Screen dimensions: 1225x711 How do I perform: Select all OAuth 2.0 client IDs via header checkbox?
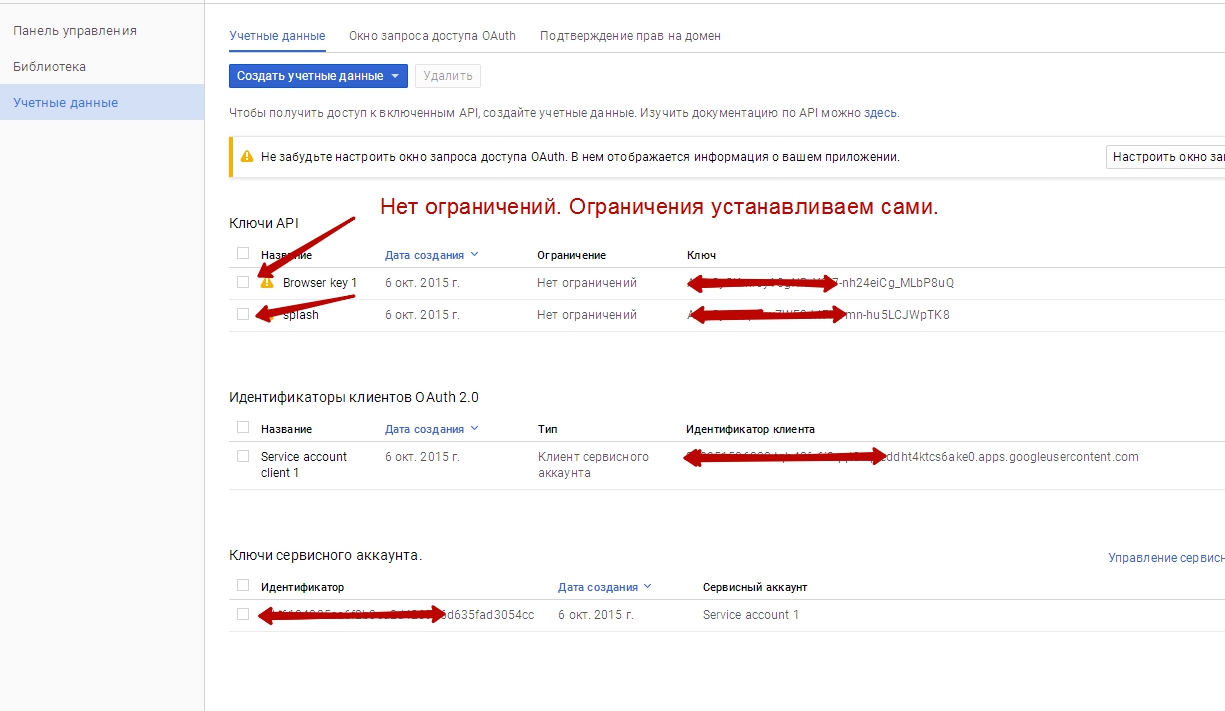tap(243, 427)
